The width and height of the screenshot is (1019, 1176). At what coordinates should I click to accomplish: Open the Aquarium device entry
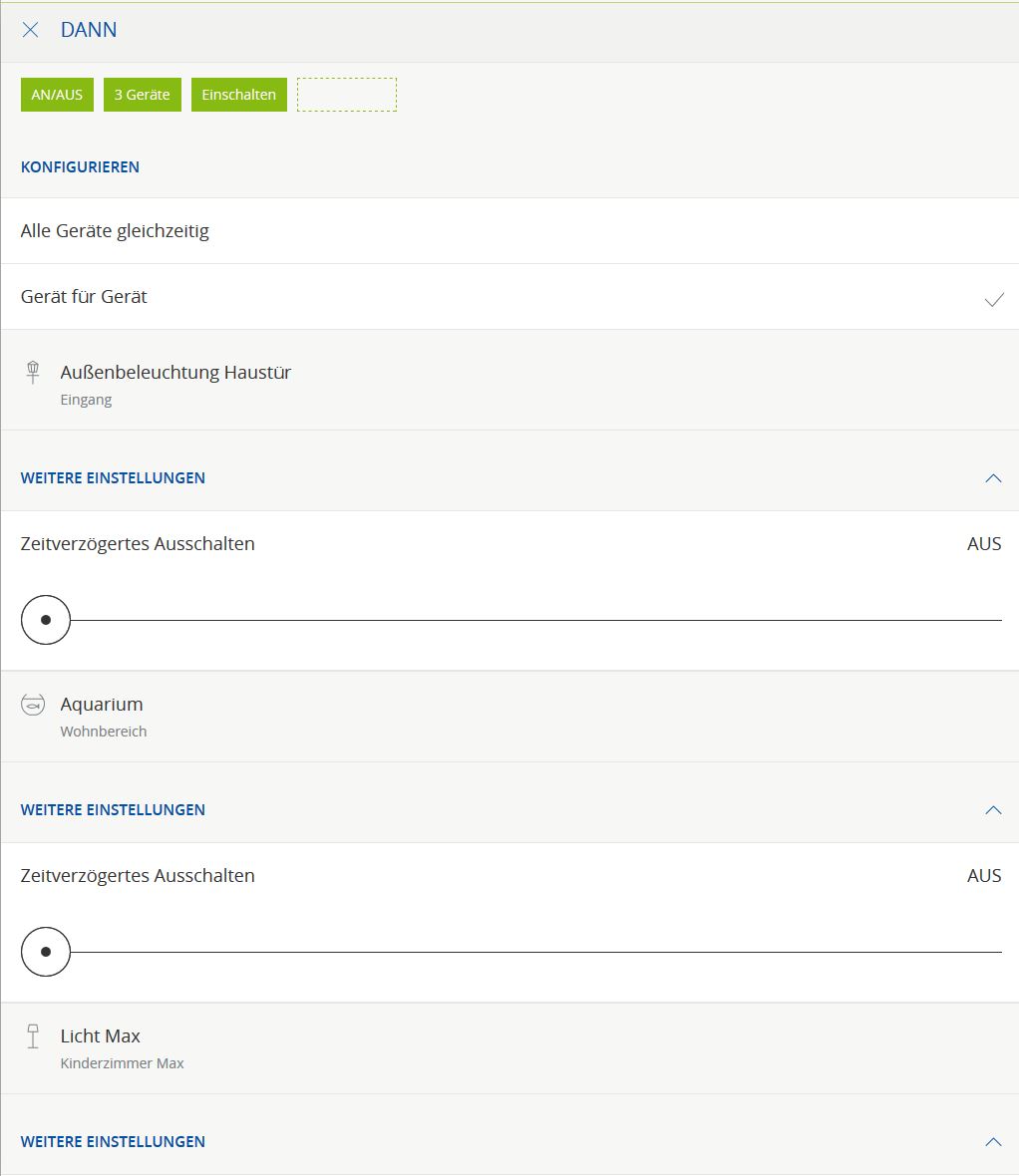[102, 716]
